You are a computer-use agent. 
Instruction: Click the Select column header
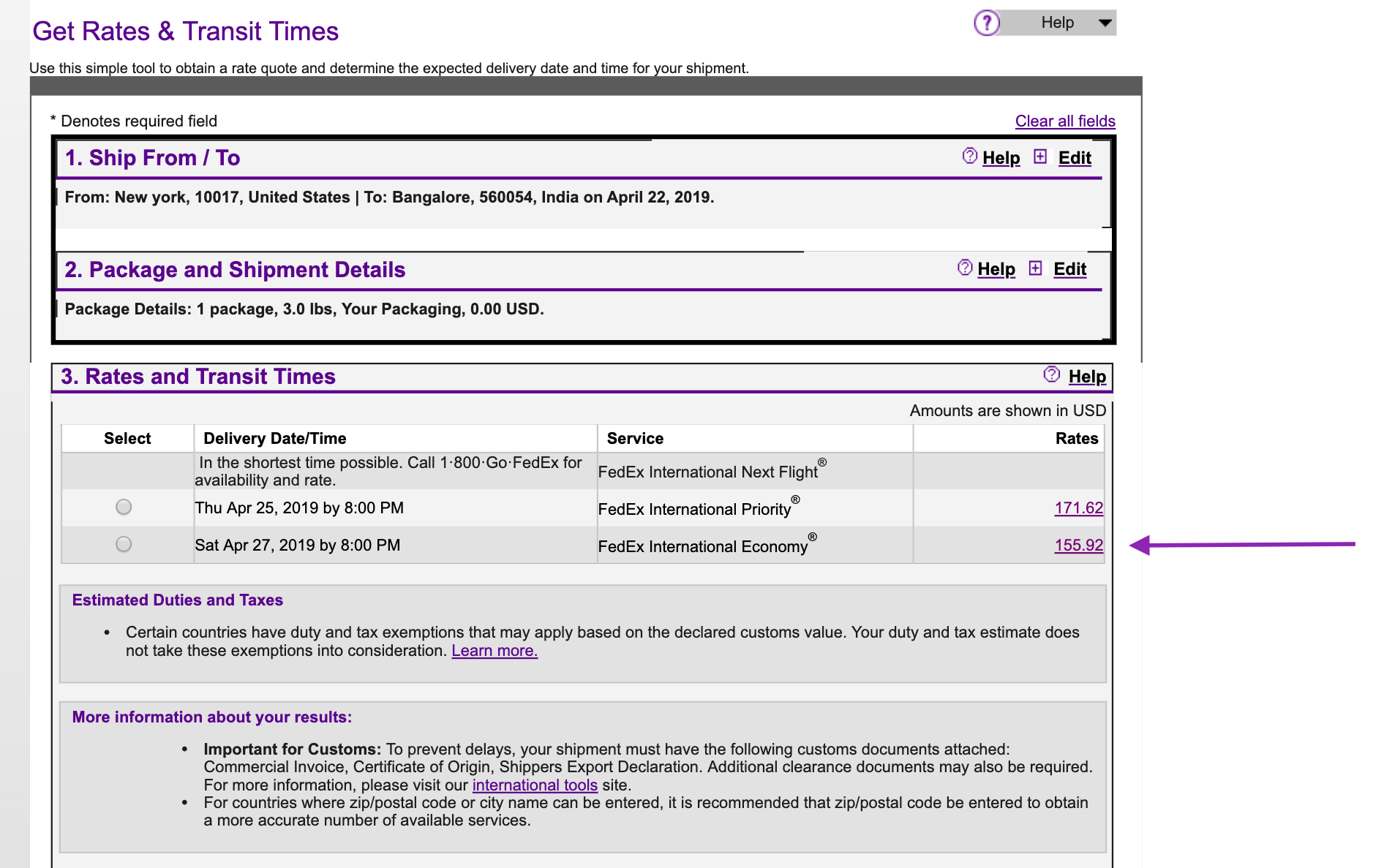click(x=127, y=439)
